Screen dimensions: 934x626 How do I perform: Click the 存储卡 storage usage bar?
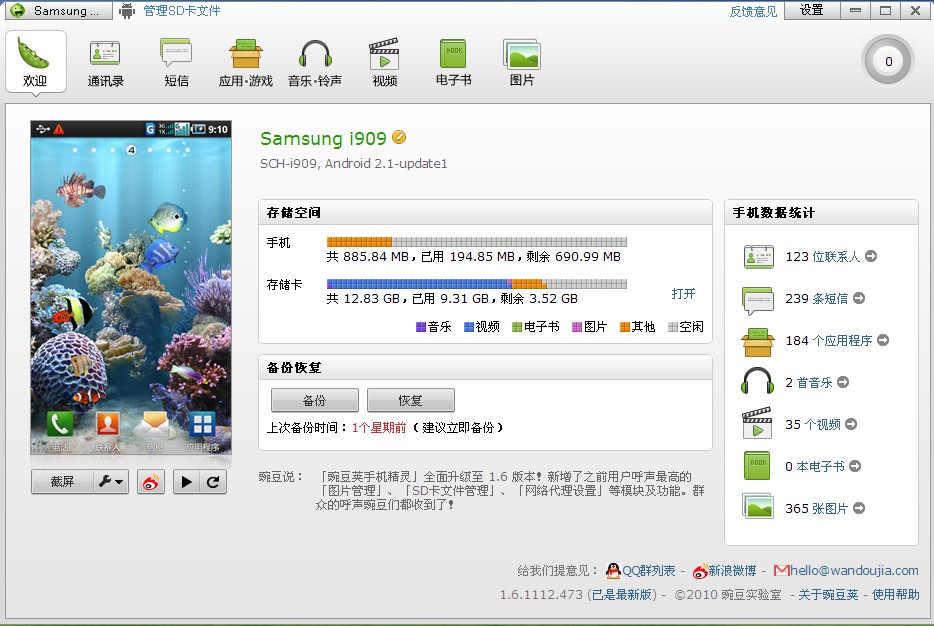[x=477, y=284]
